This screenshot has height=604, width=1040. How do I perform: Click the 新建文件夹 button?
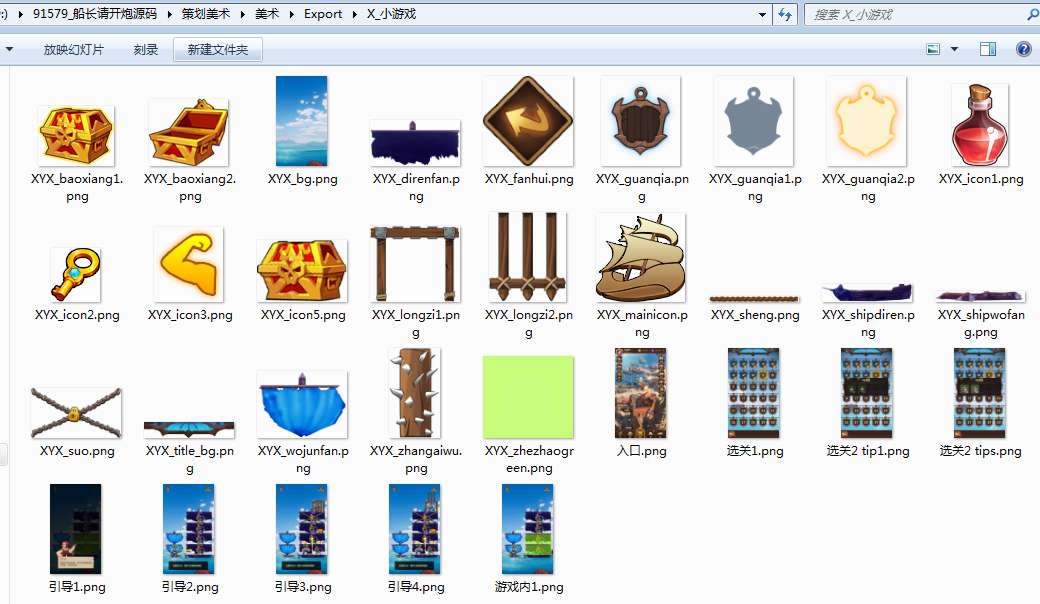(x=217, y=49)
